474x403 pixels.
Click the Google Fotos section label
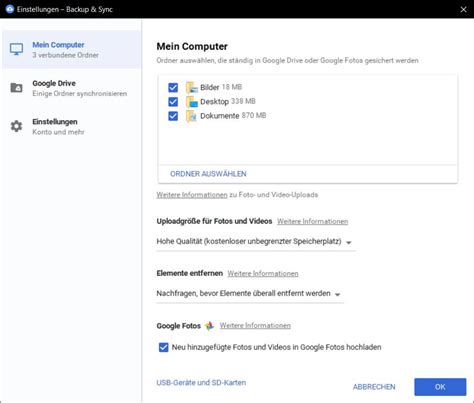(x=179, y=326)
